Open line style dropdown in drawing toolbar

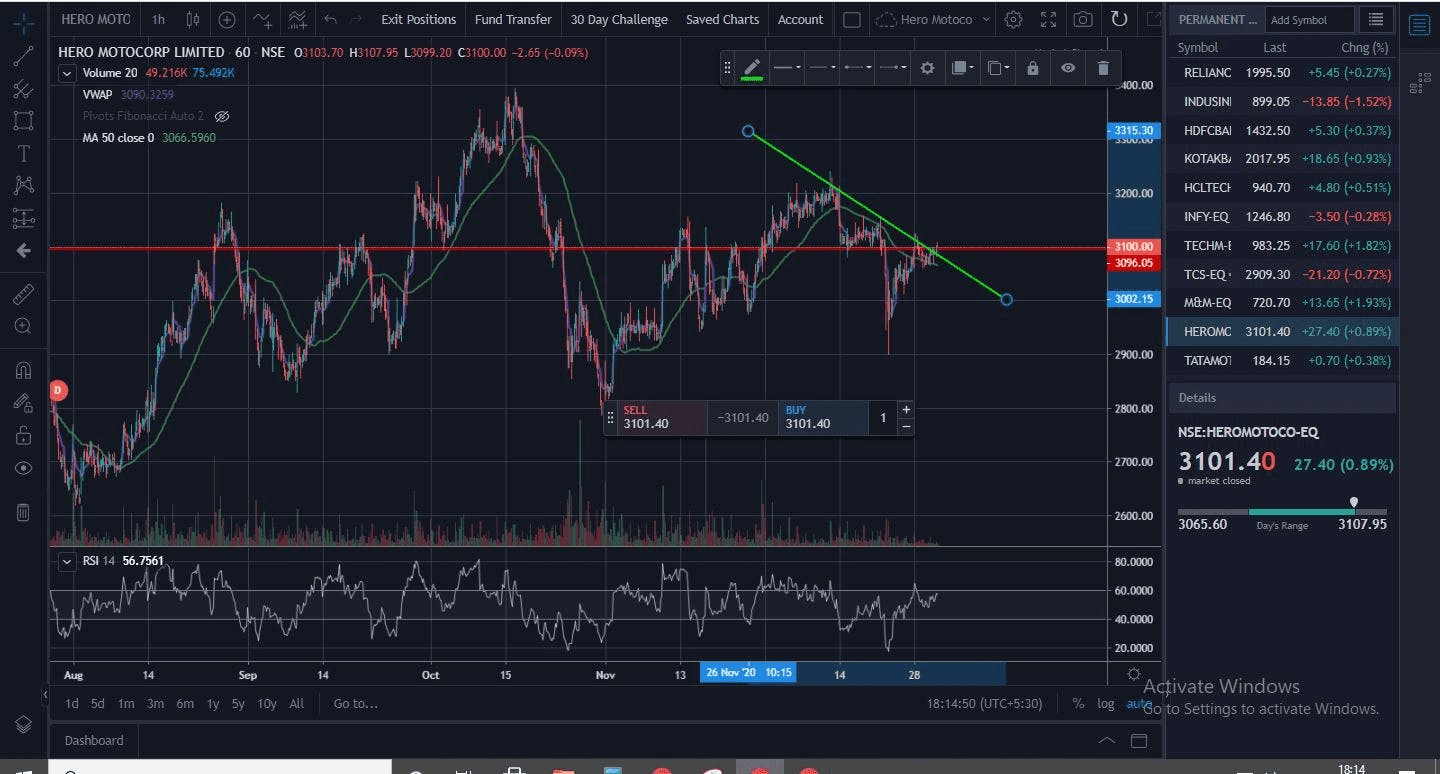[821, 68]
